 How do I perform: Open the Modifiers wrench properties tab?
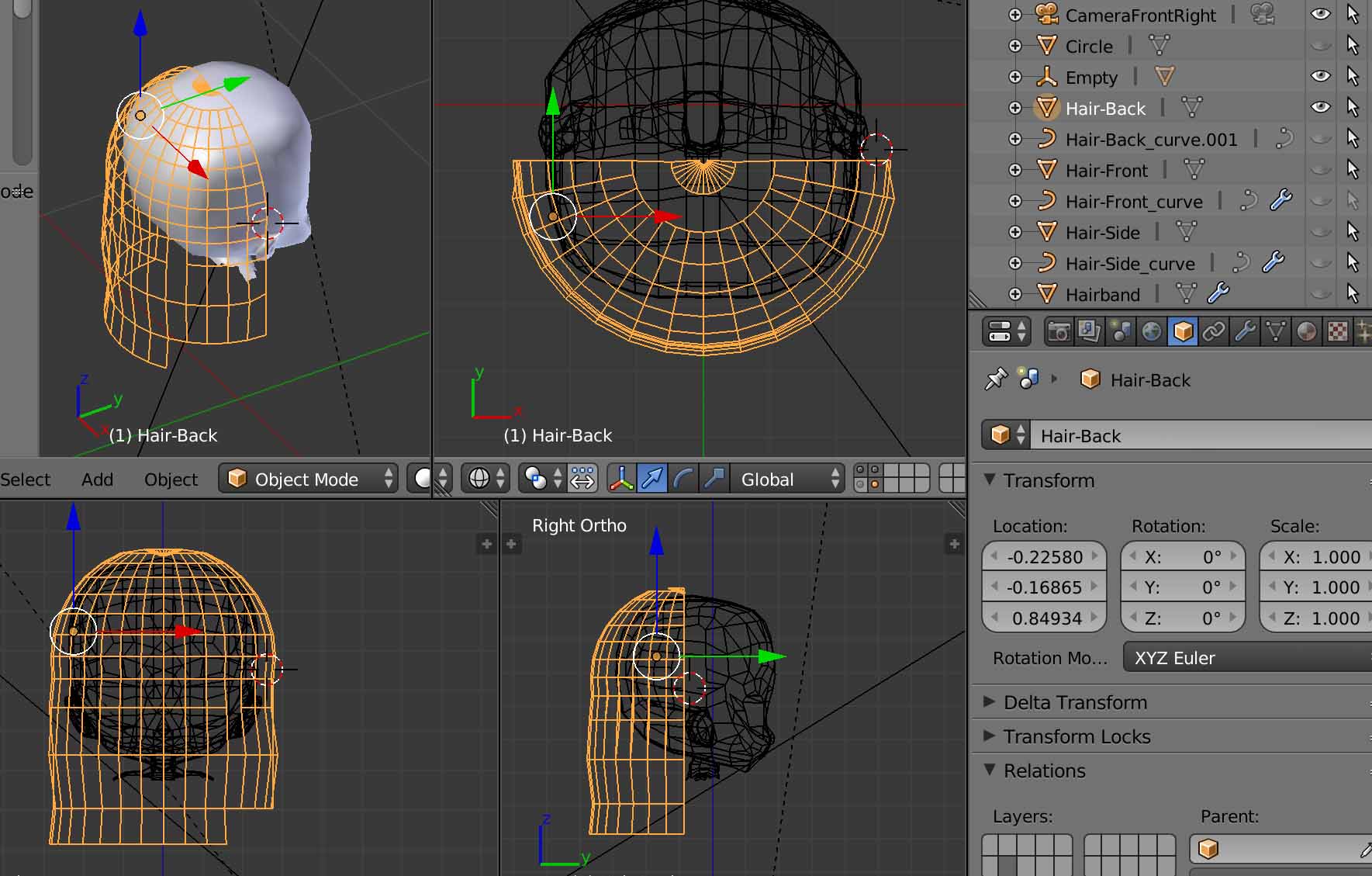click(1245, 332)
